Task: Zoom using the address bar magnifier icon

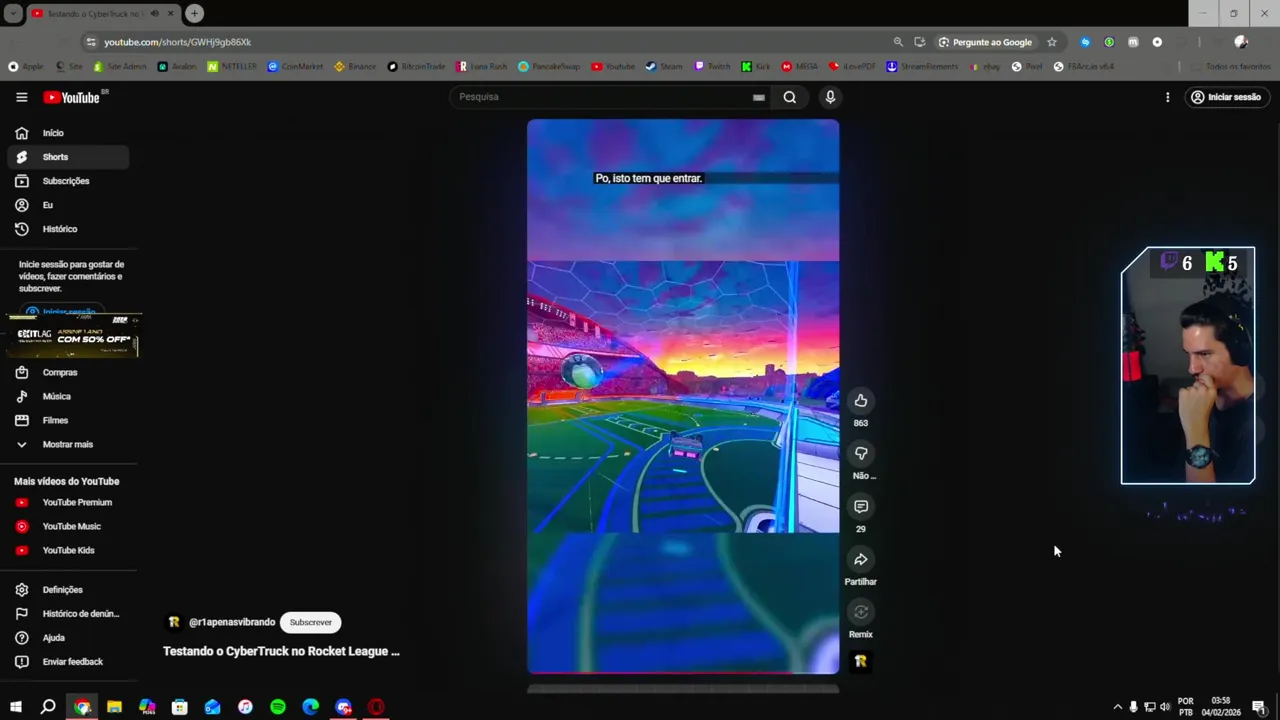Action: point(898,42)
